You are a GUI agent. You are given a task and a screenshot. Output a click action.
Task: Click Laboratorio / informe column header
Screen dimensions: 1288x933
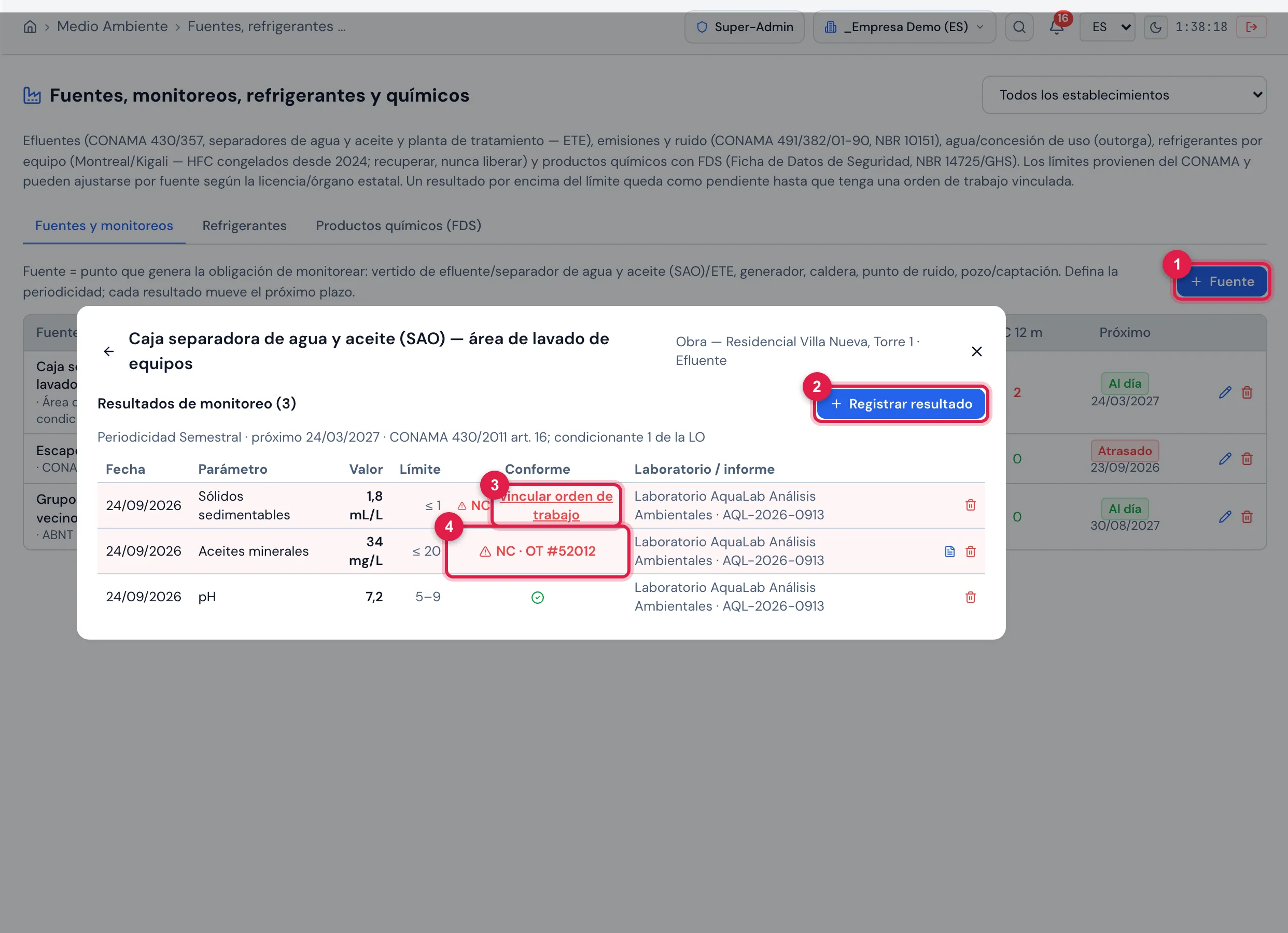[x=704, y=469]
